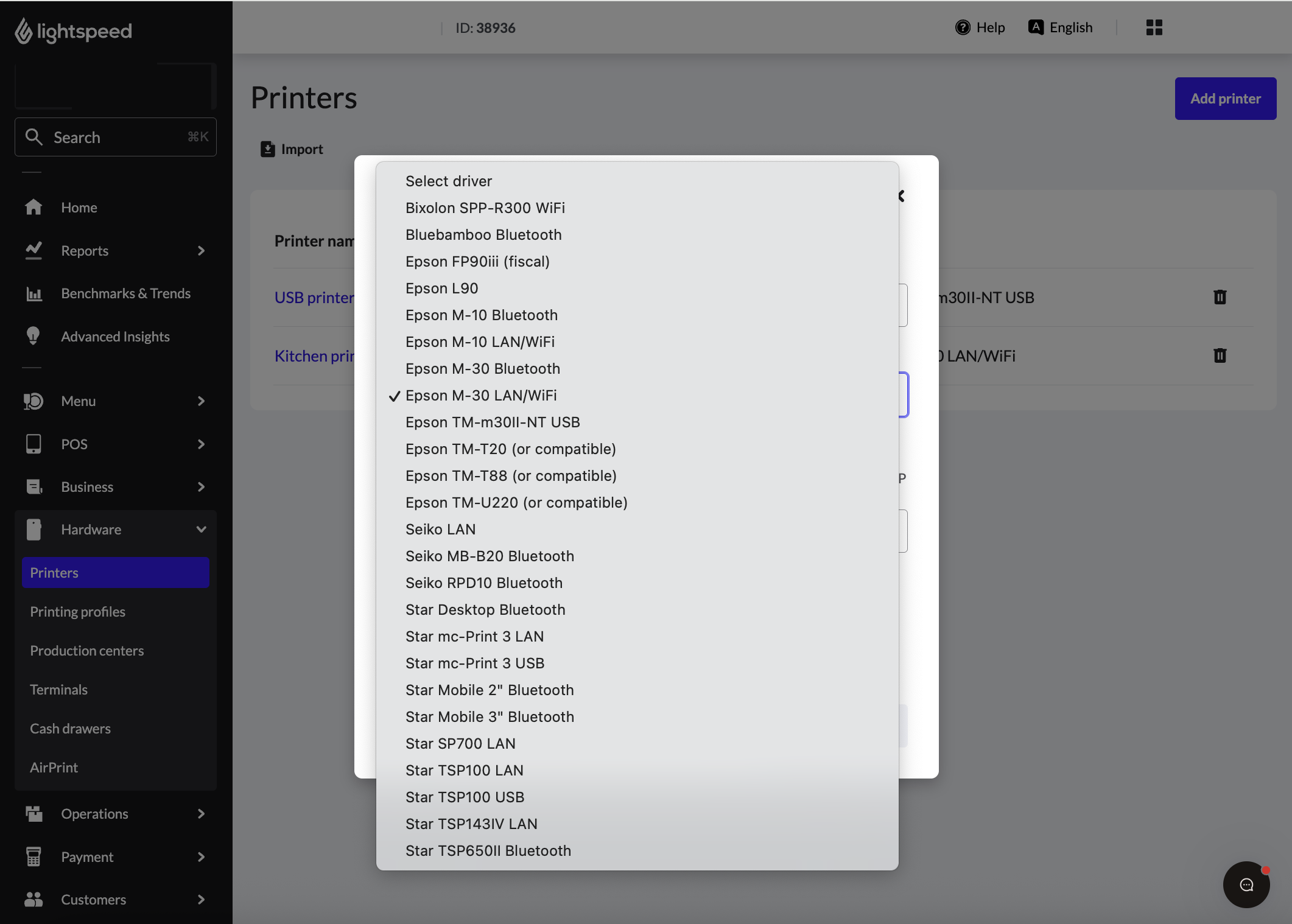
Task: Delete the Kitchen printer via trash icon
Action: tap(1220, 355)
